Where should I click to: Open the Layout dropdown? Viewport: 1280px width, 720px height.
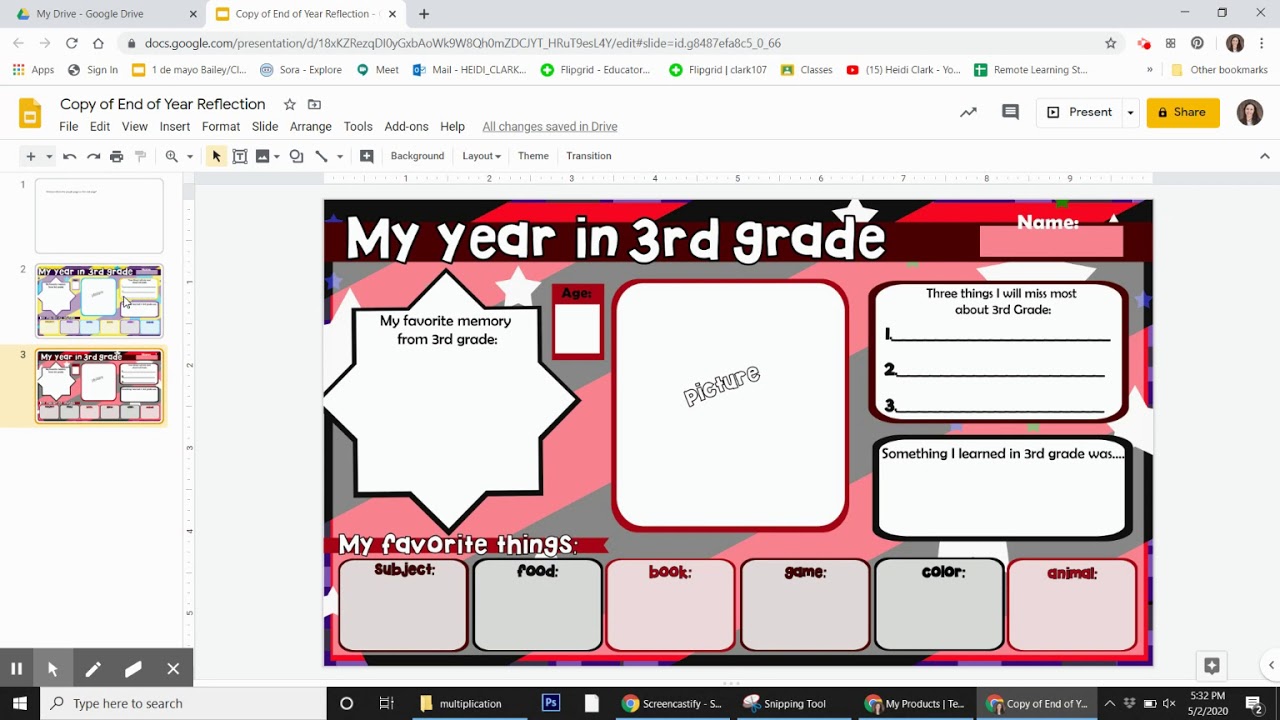coord(481,156)
